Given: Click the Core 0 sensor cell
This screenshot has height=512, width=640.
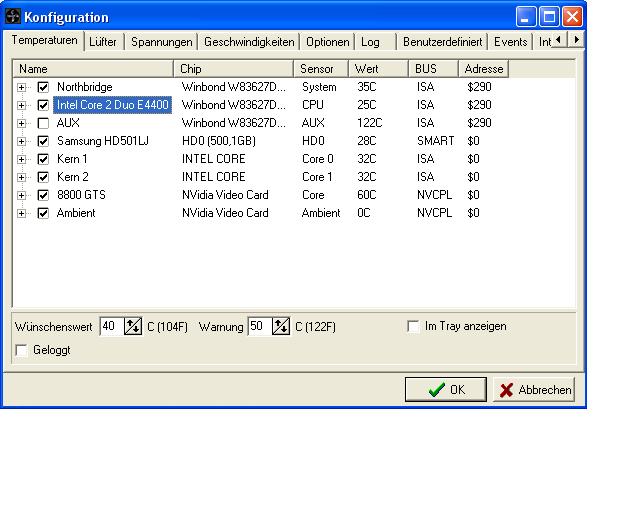Looking at the screenshot, I should pos(318,159).
